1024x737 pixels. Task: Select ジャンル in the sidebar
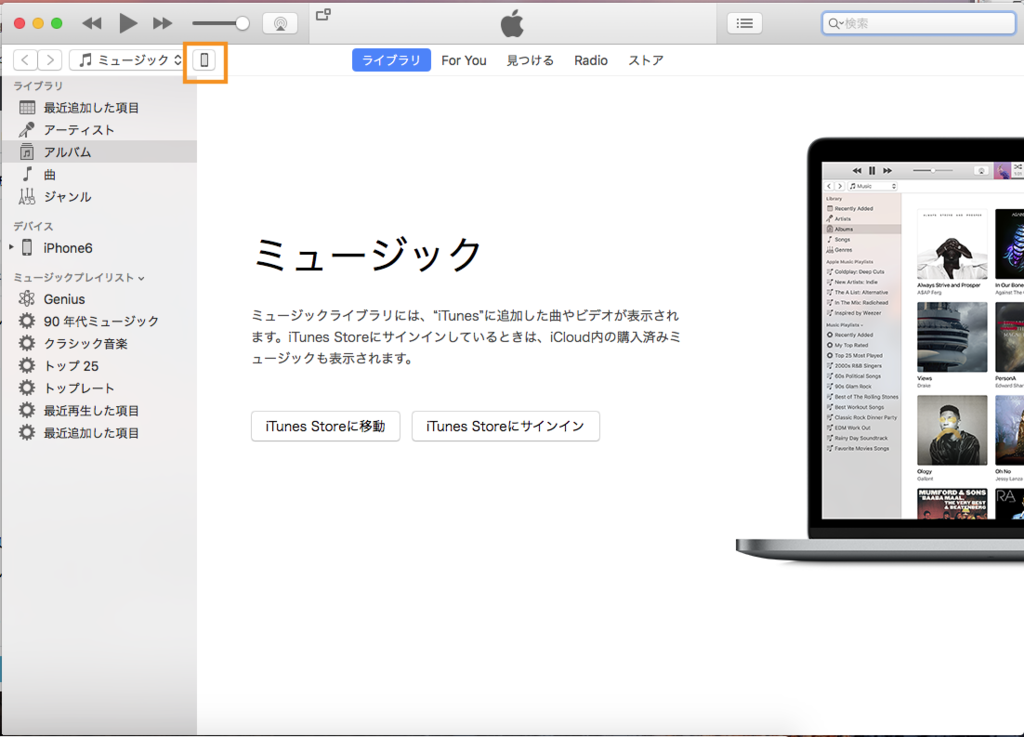pos(99,196)
